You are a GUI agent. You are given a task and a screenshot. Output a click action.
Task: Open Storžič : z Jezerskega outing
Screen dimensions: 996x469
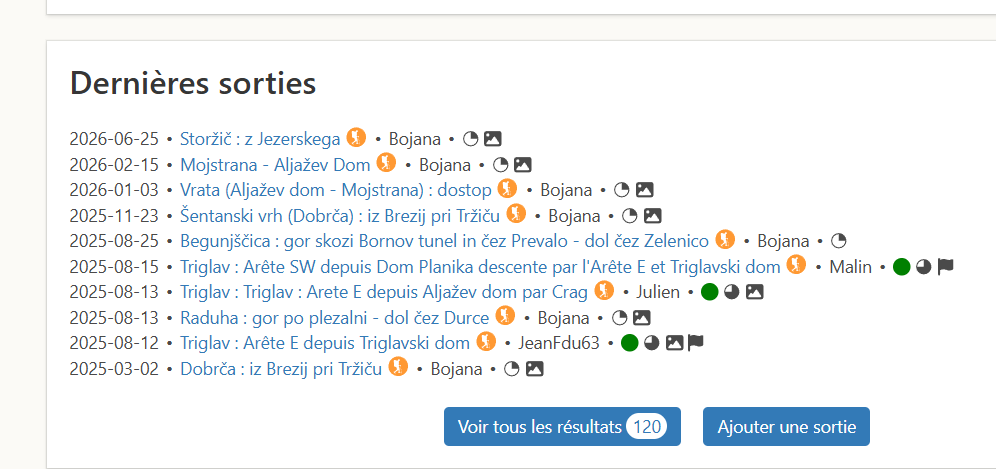(260, 139)
